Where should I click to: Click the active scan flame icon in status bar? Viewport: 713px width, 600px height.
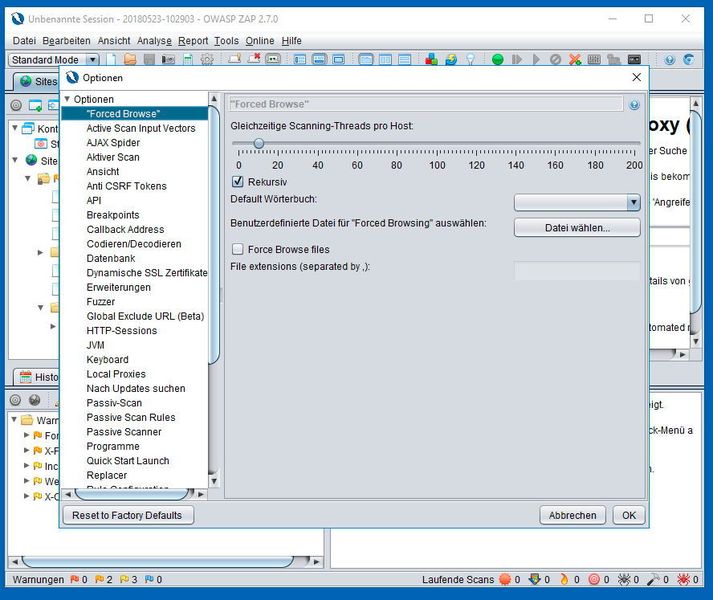pos(564,579)
